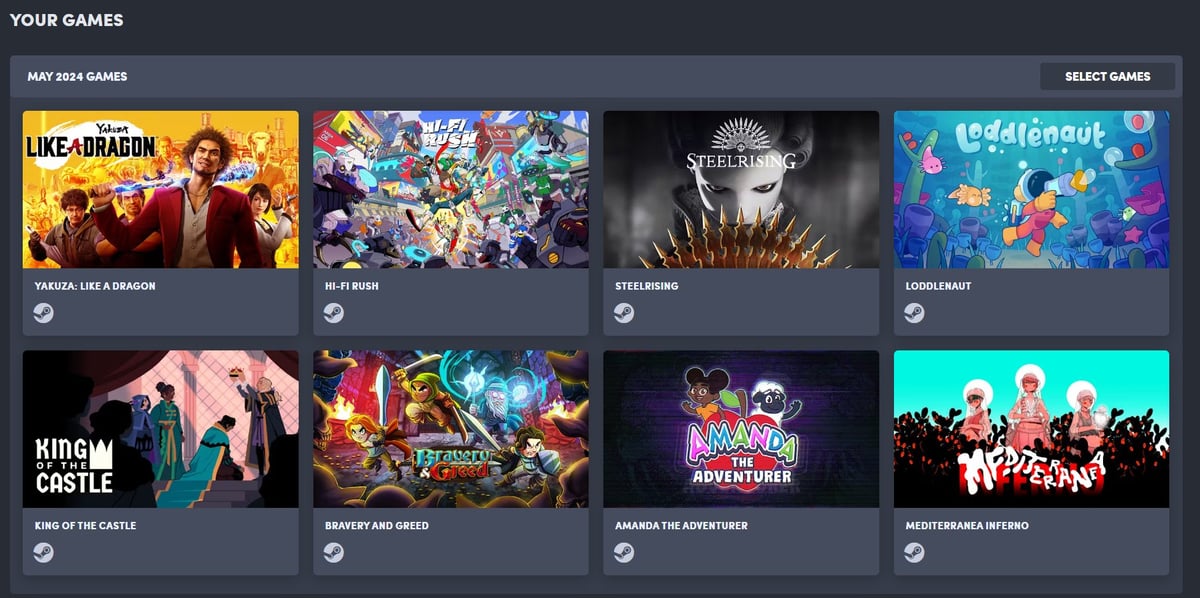Click Steam icon under Mediterranea Inferno

click(914, 553)
